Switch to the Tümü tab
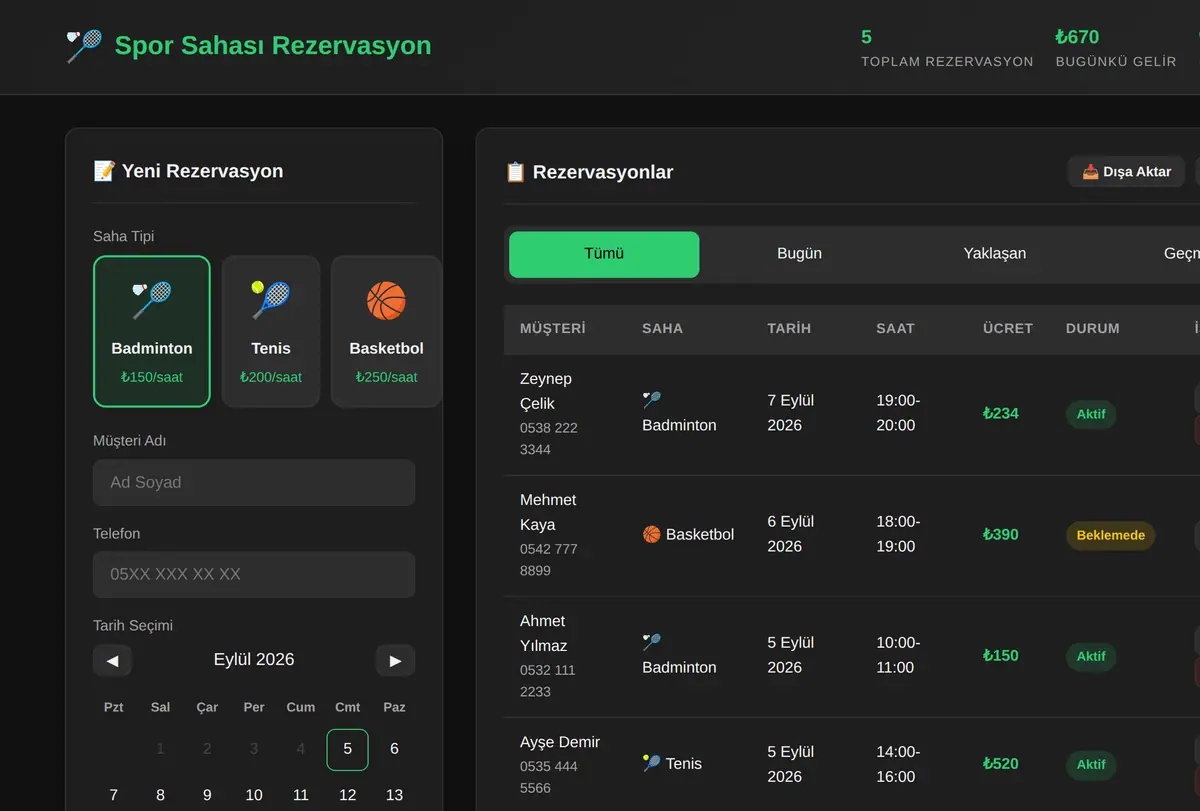The height and width of the screenshot is (811, 1200). click(604, 254)
